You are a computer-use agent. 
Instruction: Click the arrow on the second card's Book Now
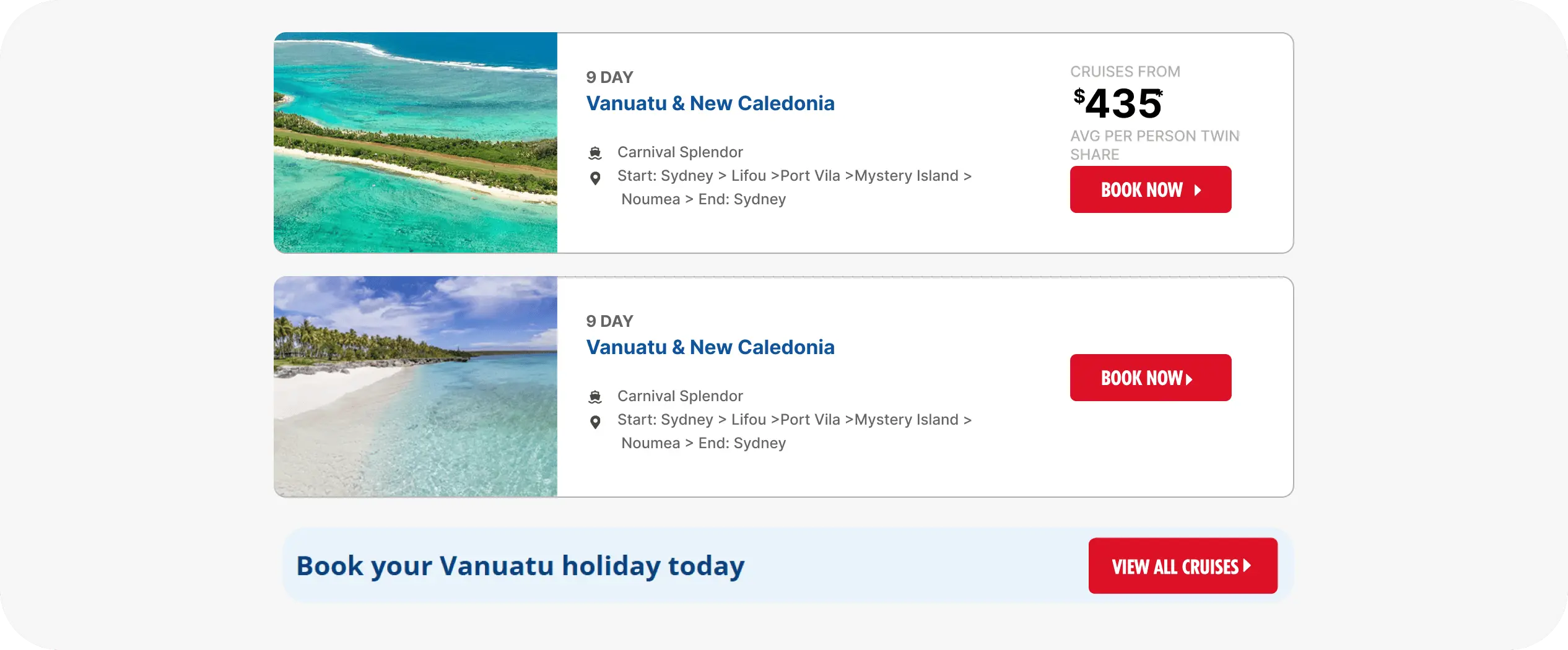(1189, 379)
